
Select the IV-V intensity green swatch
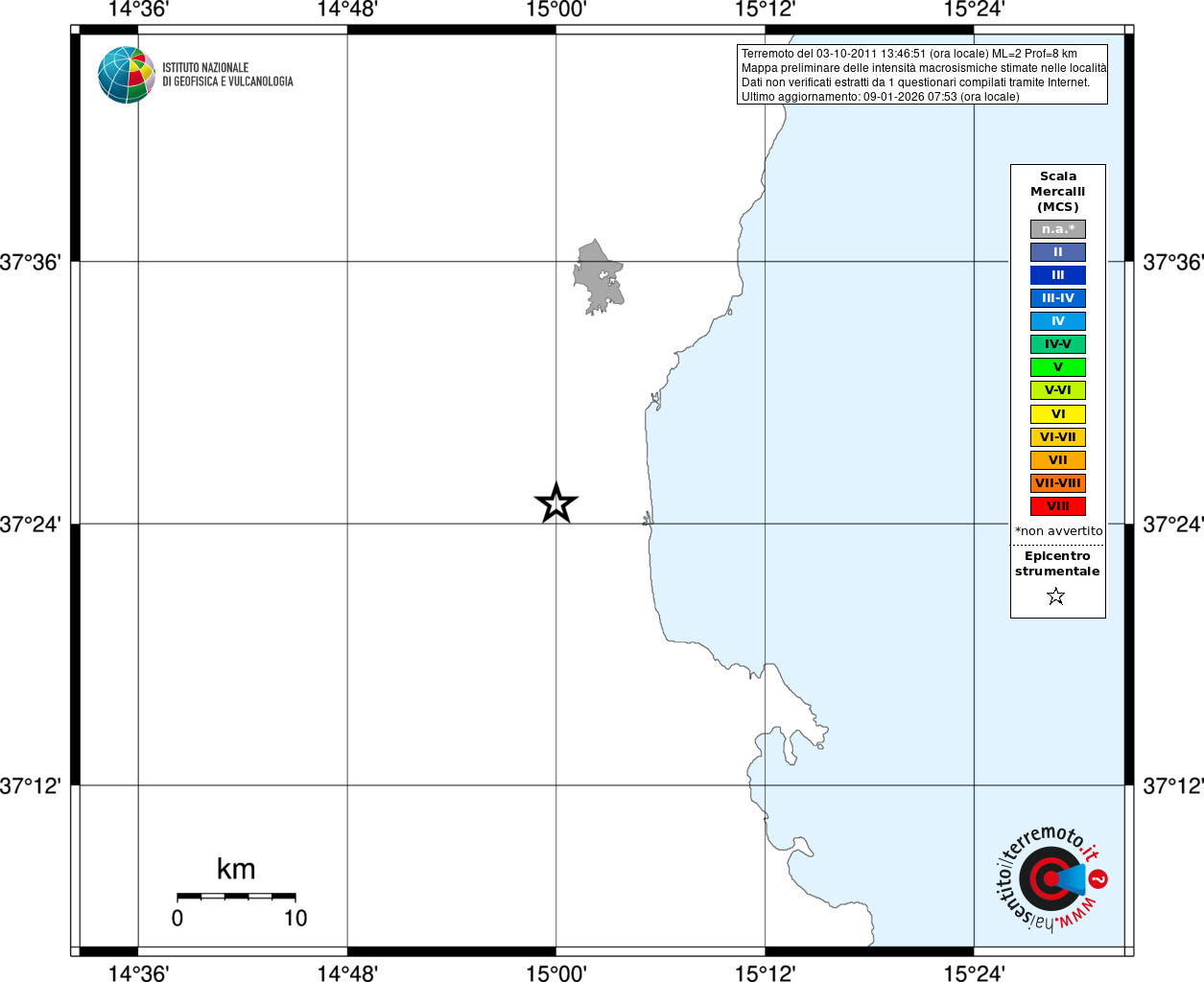pyautogui.click(x=1058, y=344)
